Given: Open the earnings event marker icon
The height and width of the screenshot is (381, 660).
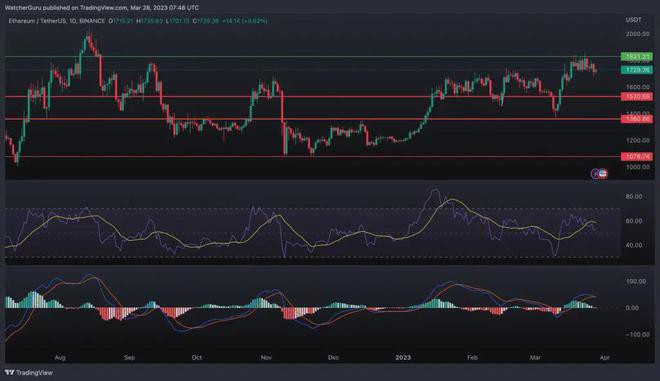Looking at the screenshot, I should point(596,173).
